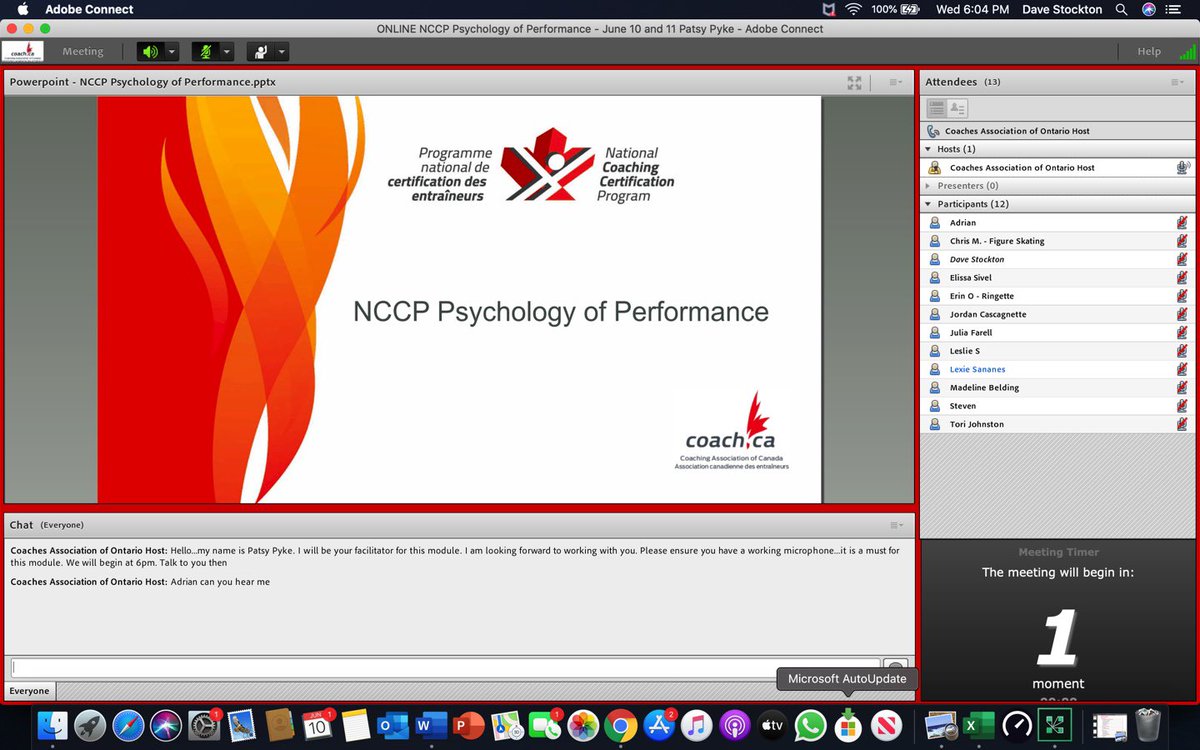1200x750 pixels.
Task: Expand the Presenters (0) section
Action: pyautogui.click(x=927, y=185)
